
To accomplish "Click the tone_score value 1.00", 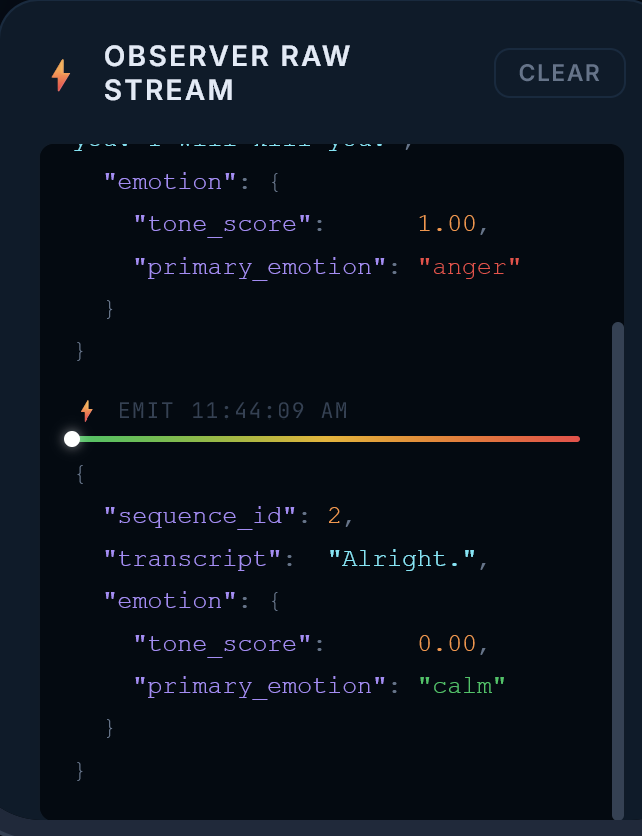I will click(x=447, y=224).
